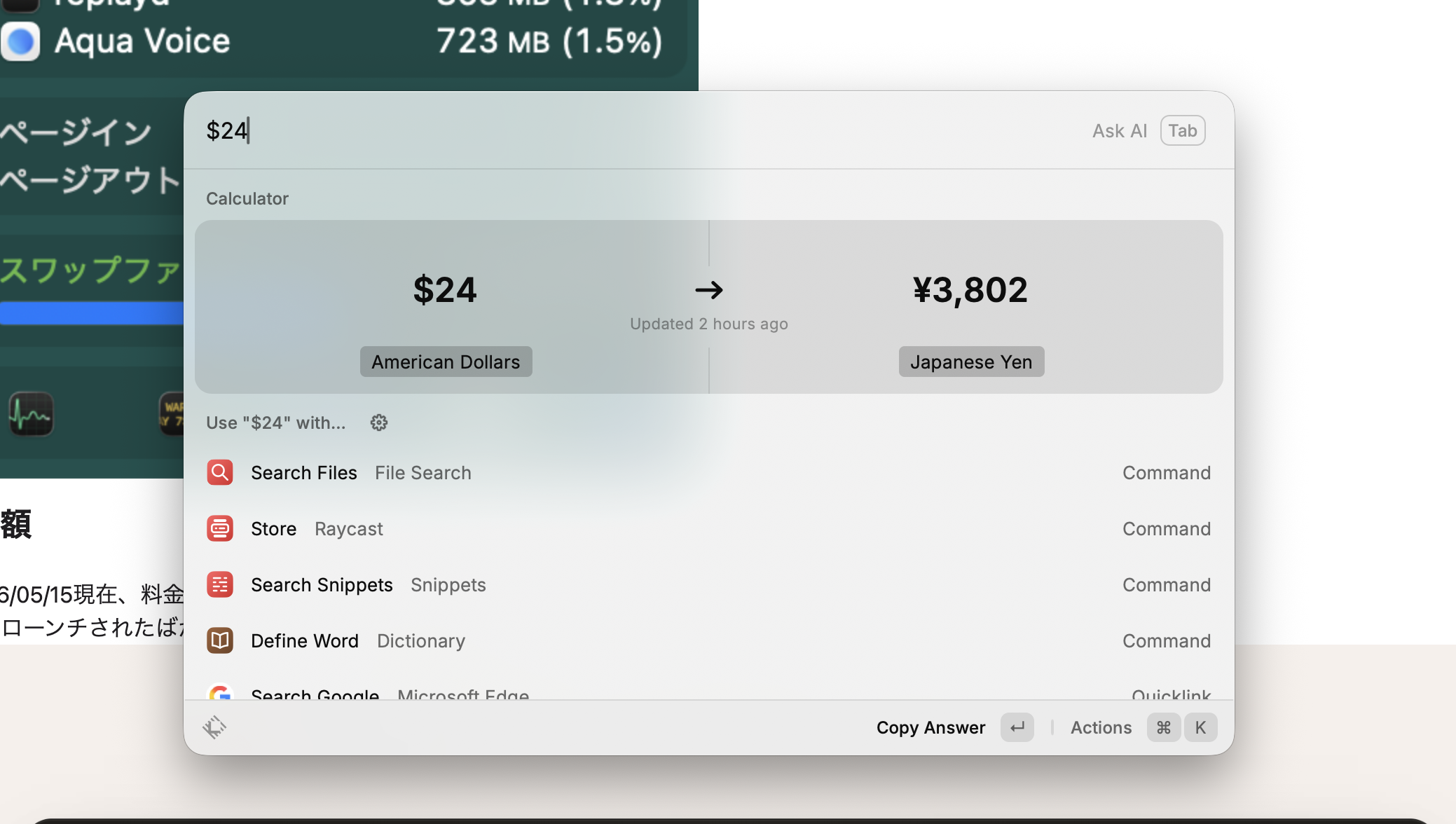This screenshot has width=1456, height=824.
Task: Click the conversion arrow in the Calculator
Action: coord(709,290)
